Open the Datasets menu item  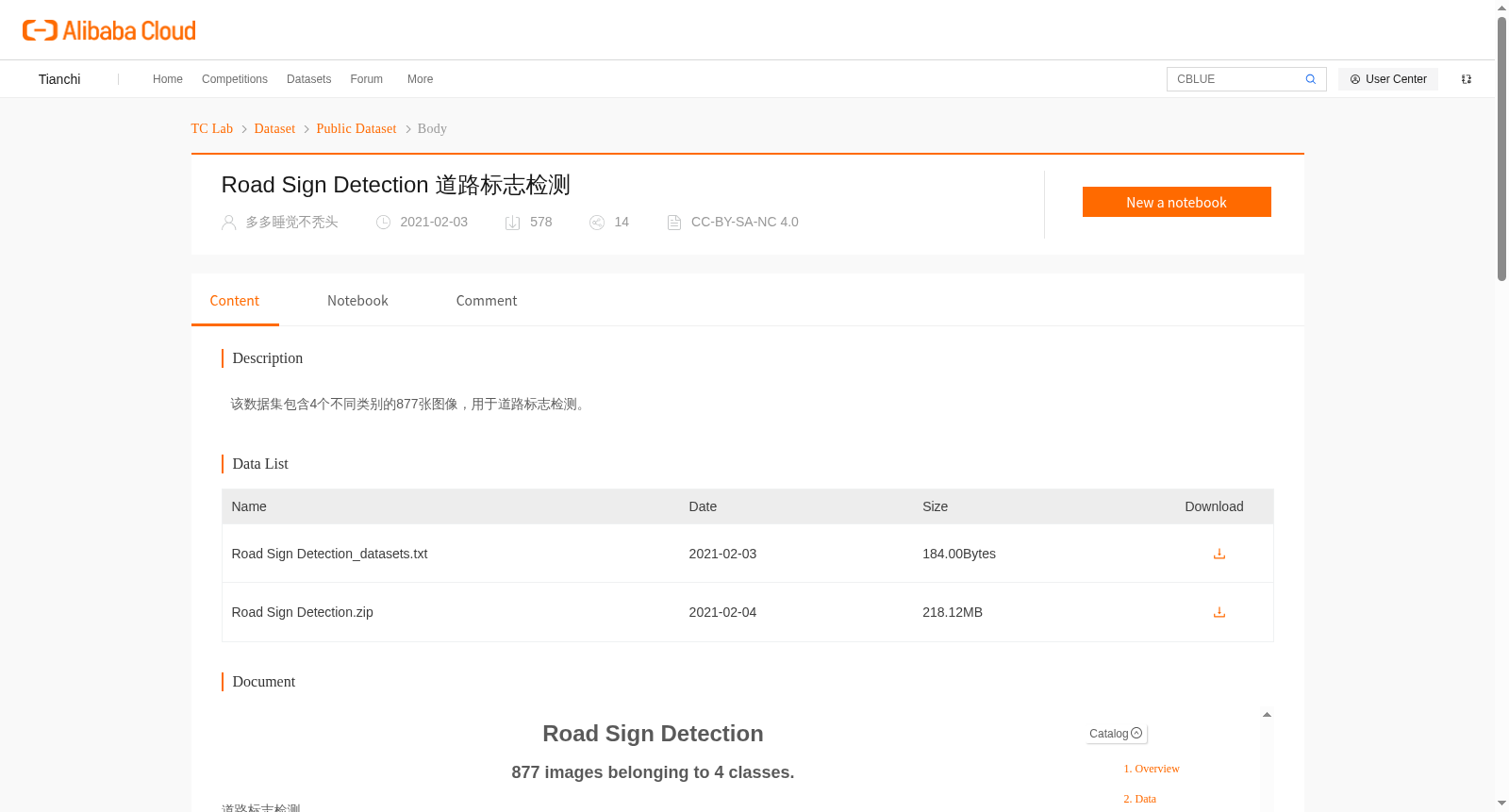point(308,79)
